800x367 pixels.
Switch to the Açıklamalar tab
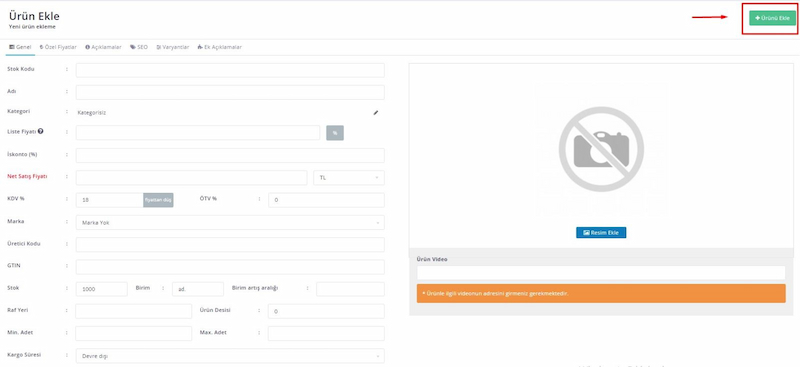103,47
